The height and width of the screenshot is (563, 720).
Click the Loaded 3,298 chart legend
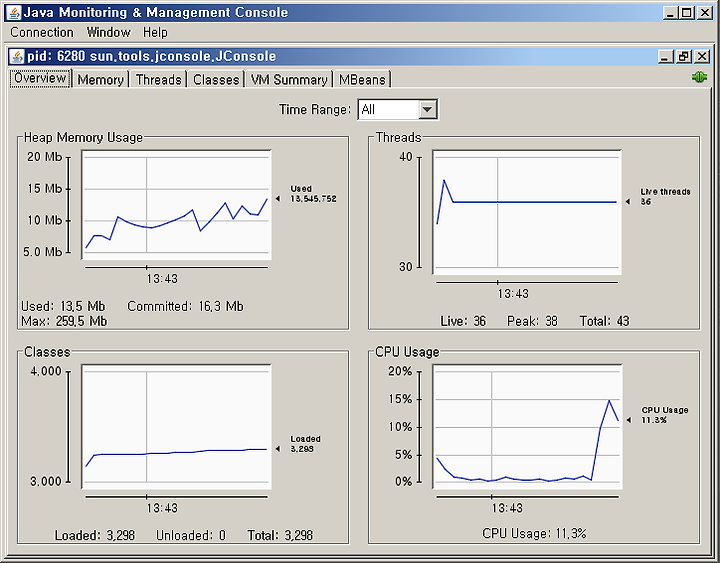pos(300,444)
